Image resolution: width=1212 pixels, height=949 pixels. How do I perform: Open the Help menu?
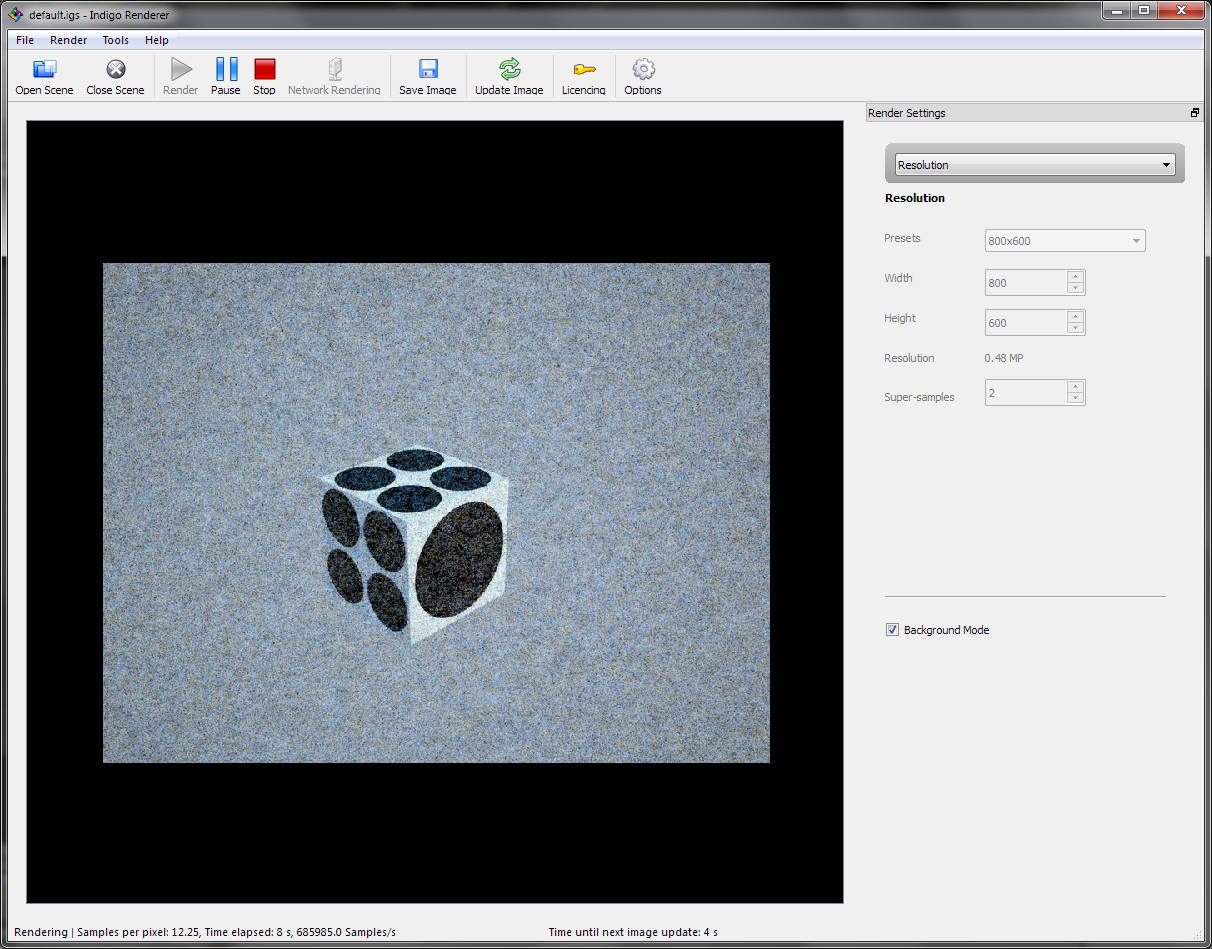[157, 40]
